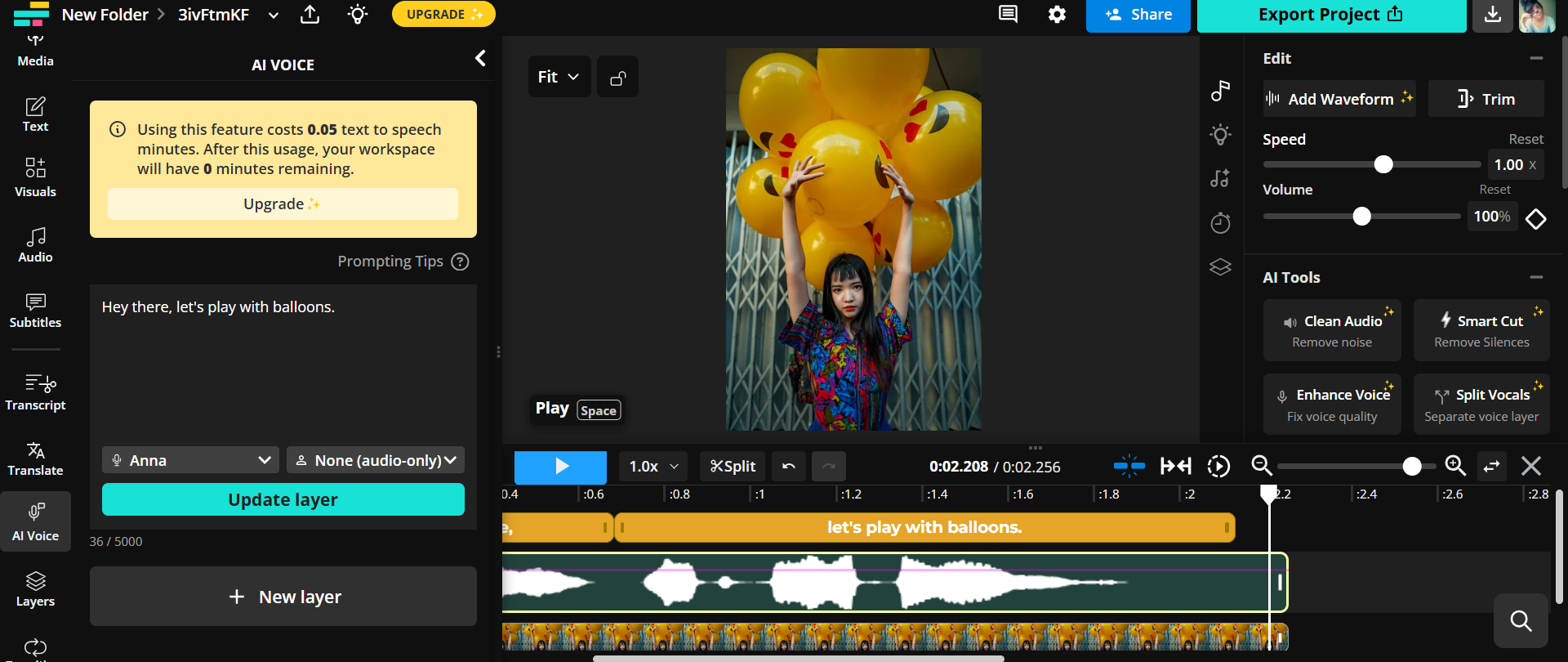
Task: Click the Split scissors button
Action: pyautogui.click(x=733, y=466)
